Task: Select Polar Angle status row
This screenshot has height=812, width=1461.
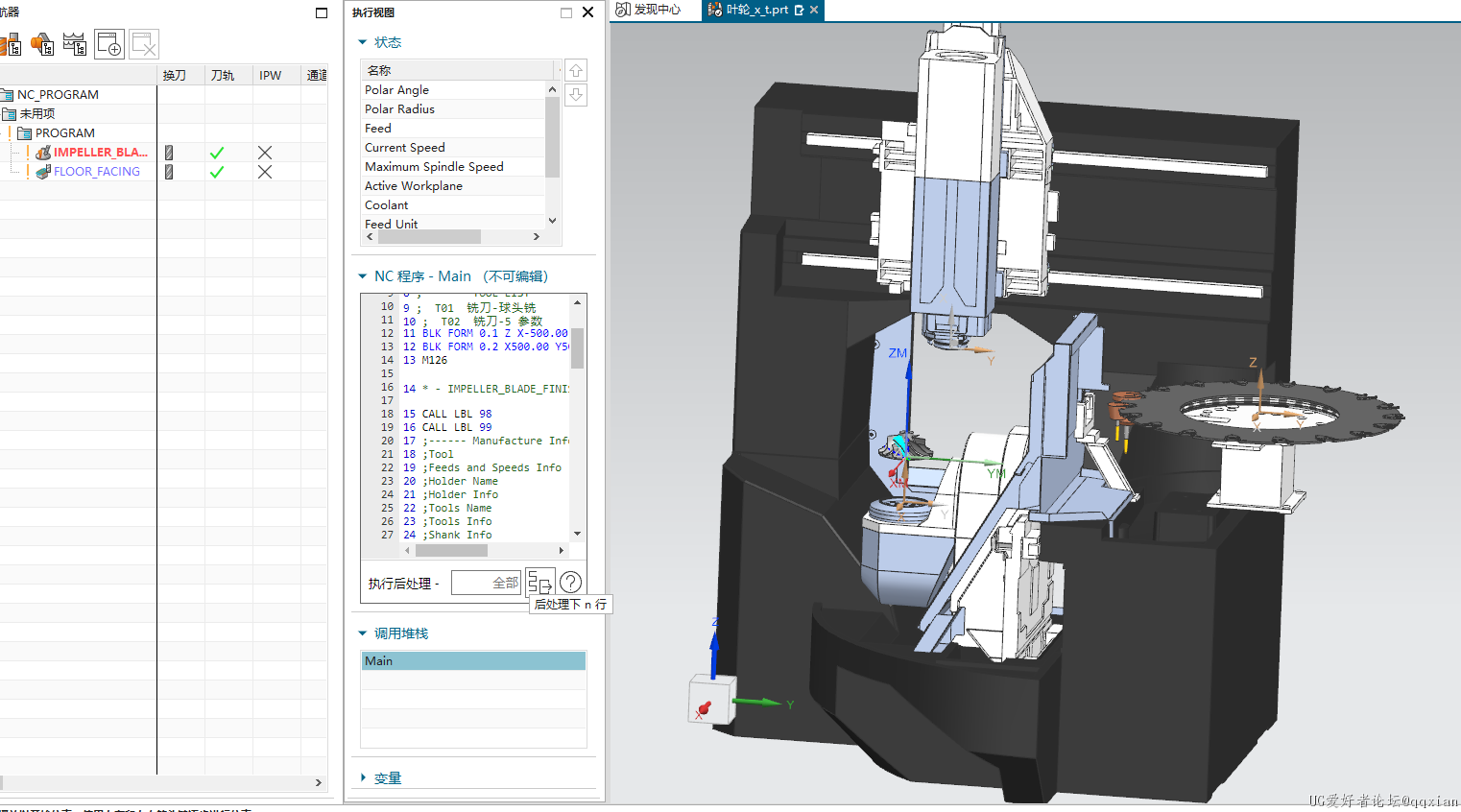Action: pyautogui.click(x=453, y=90)
